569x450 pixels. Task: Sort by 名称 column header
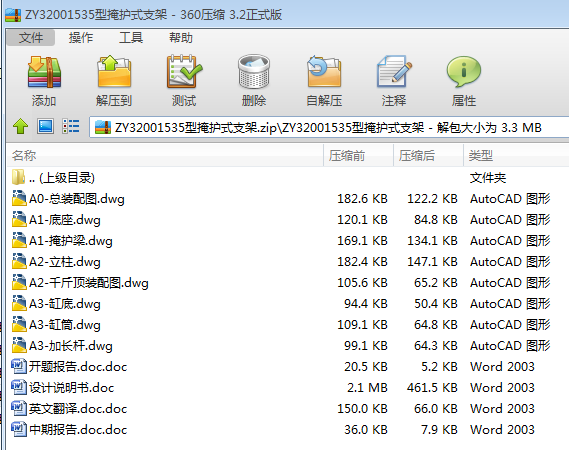click(x=165, y=156)
